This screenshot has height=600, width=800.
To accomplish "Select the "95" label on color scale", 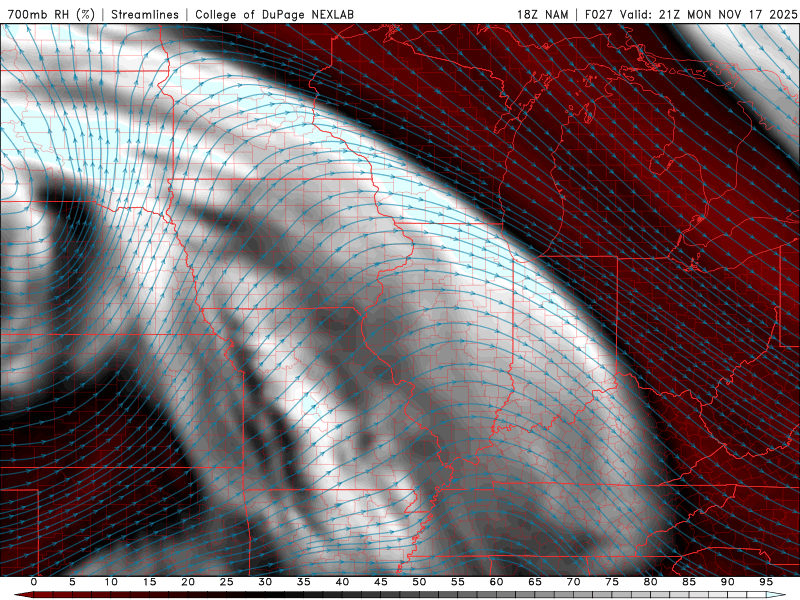I will coord(766,582).
